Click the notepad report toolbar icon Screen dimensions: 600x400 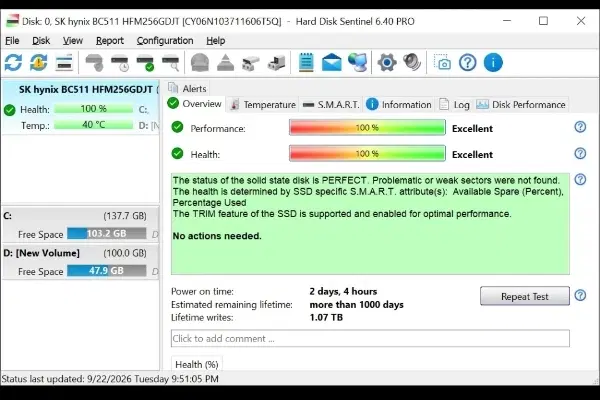pyautogui.click(x=306, y=62)
